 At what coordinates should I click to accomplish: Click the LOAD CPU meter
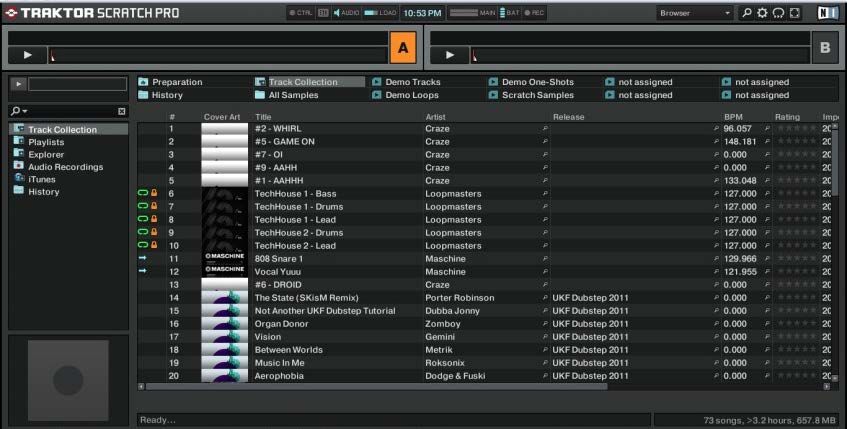pyautogui.click(x=380, y=13)
